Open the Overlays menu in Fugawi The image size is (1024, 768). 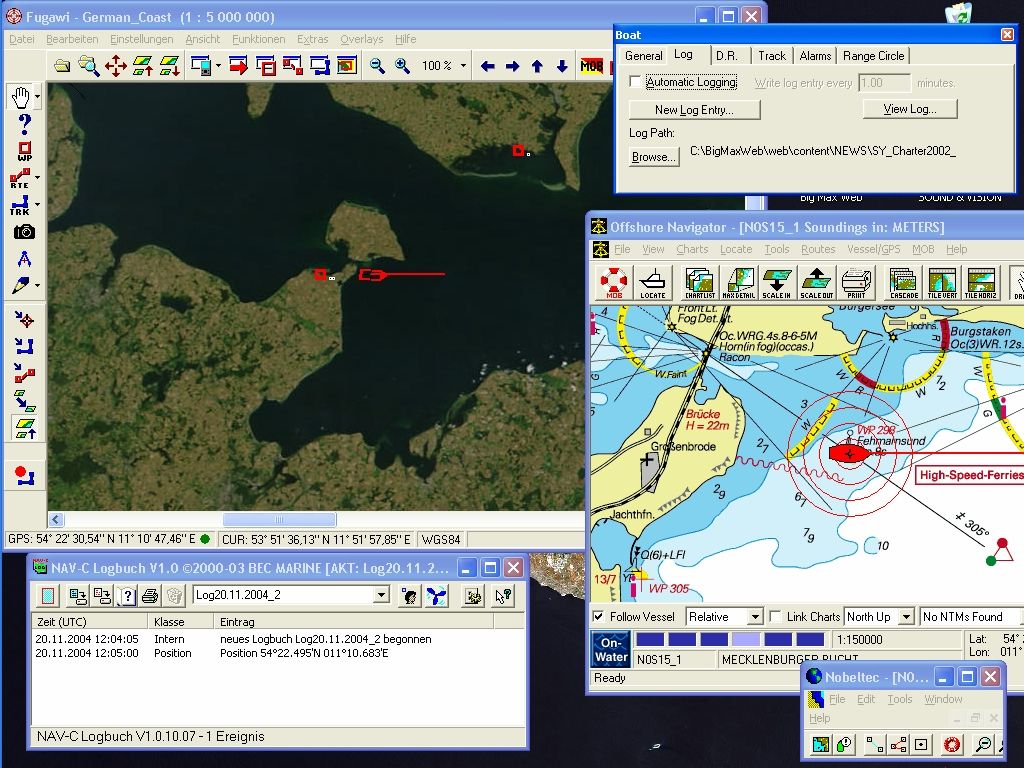(361, 39)
